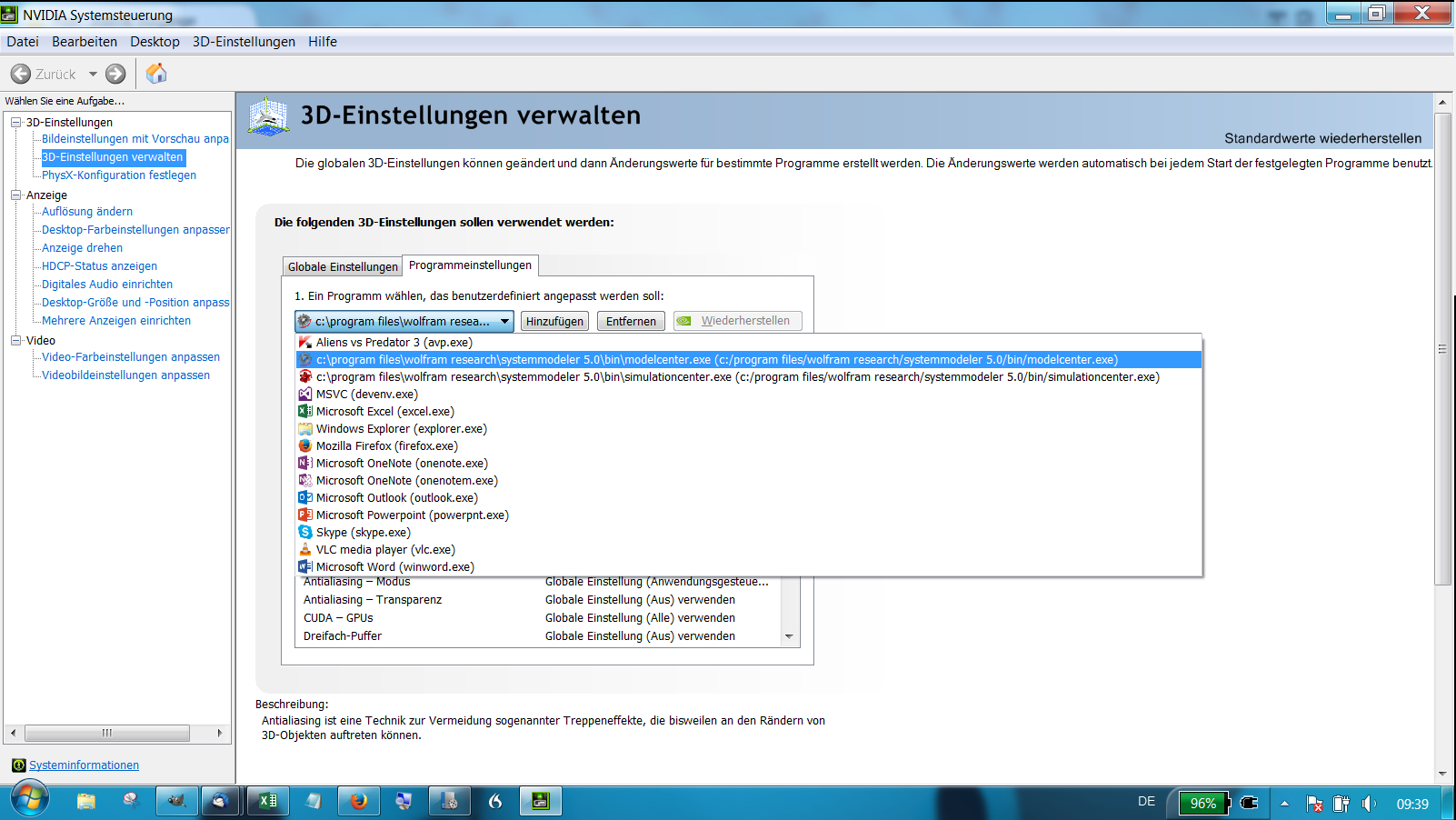Click the Mozilla Firefox icon in list
This screenshot has width=1456, height=820.
point(305,446)
